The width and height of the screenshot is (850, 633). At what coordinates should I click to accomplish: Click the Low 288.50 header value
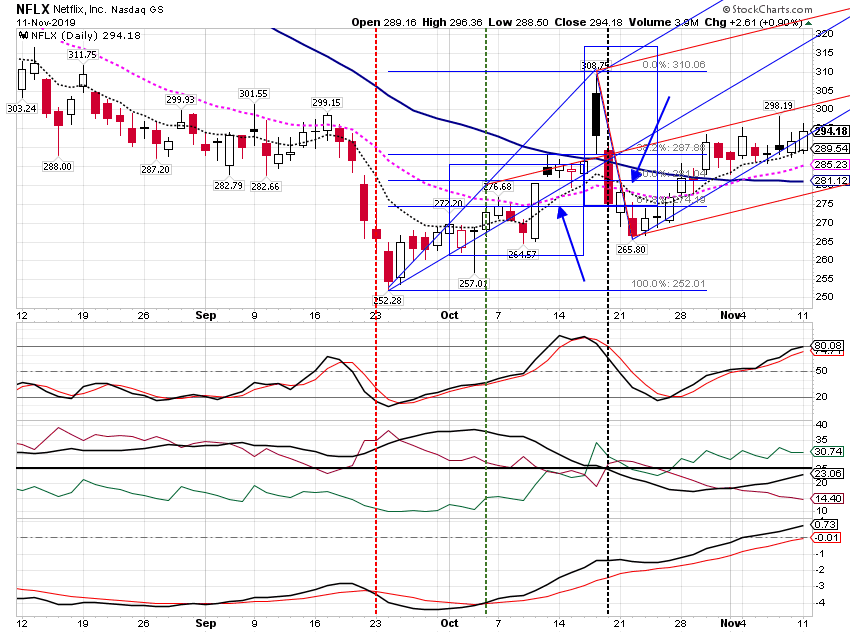coord(518,23)
